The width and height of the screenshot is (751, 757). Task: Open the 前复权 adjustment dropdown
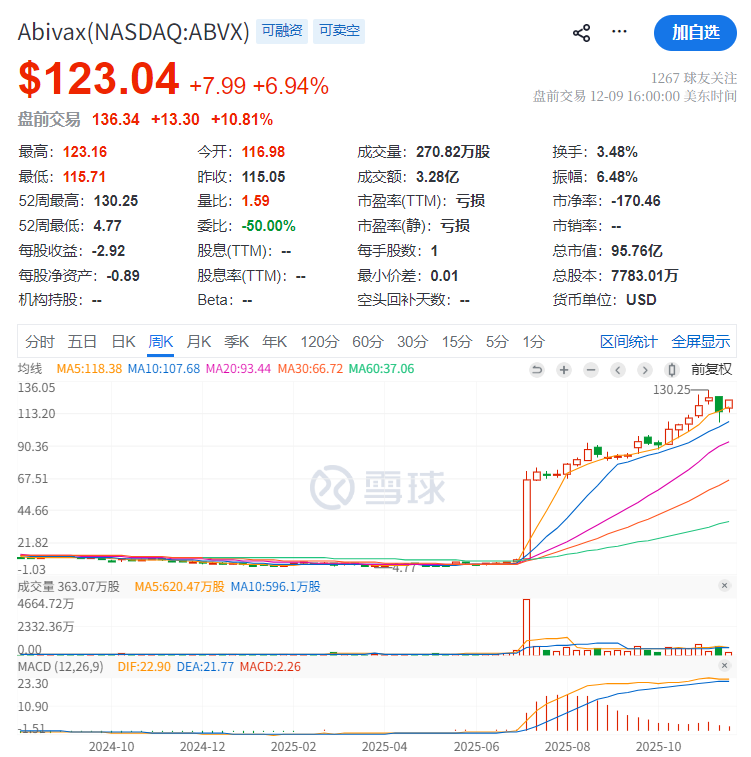(x=711, y=369)
